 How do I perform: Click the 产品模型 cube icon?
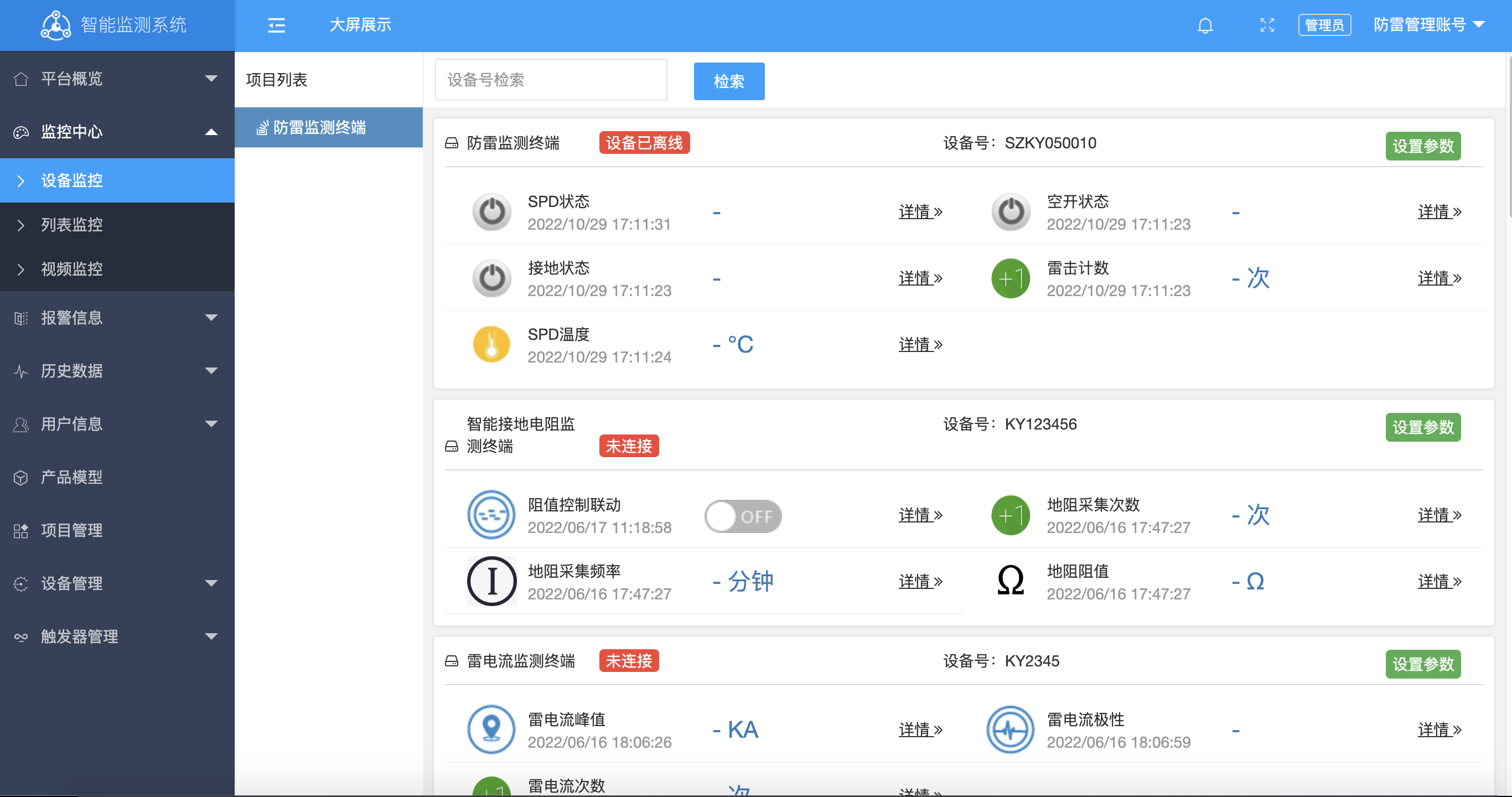(x=20, y=477)
